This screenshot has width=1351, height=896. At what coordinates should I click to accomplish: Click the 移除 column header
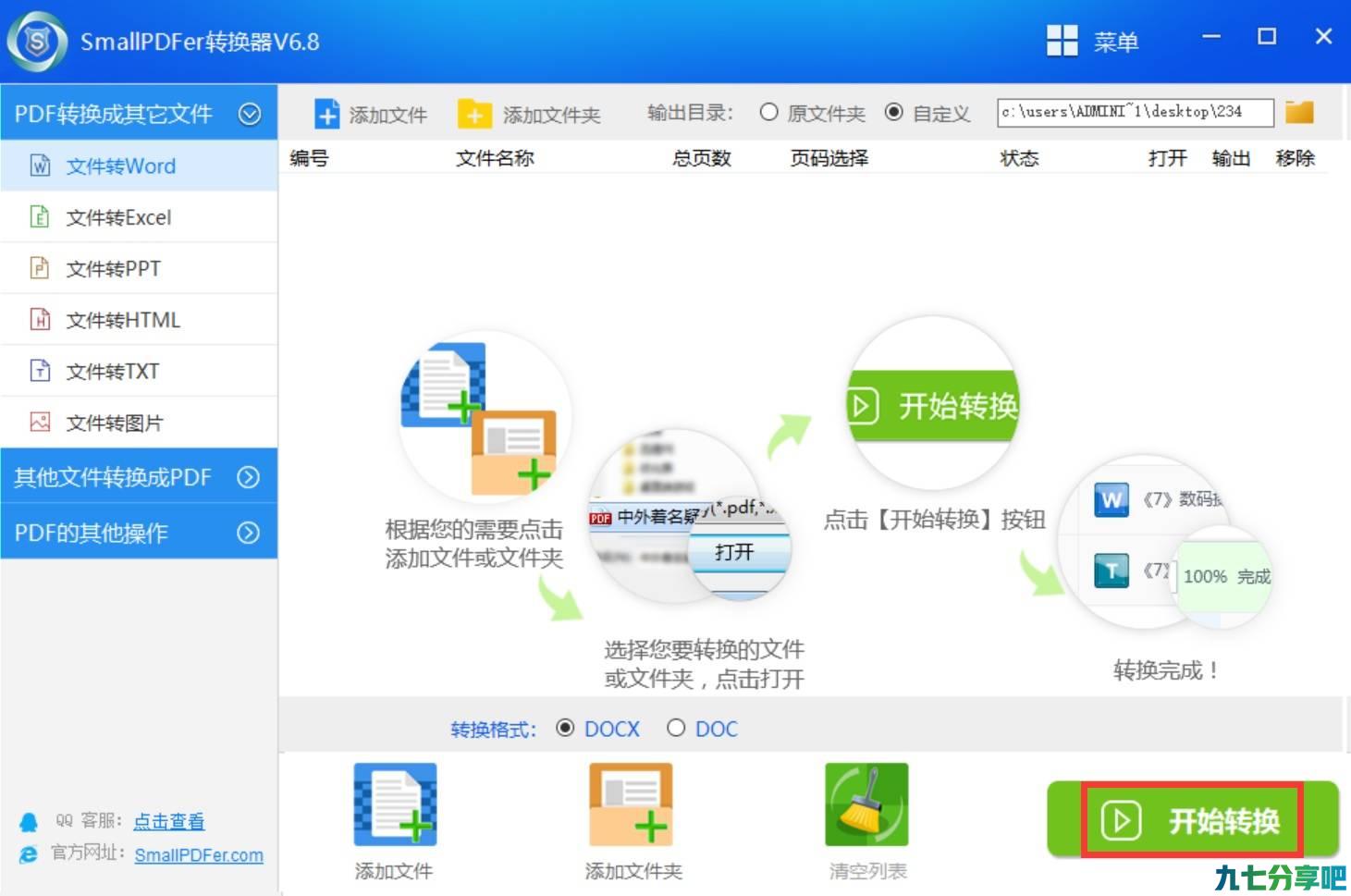click(x=1295, y=158)
